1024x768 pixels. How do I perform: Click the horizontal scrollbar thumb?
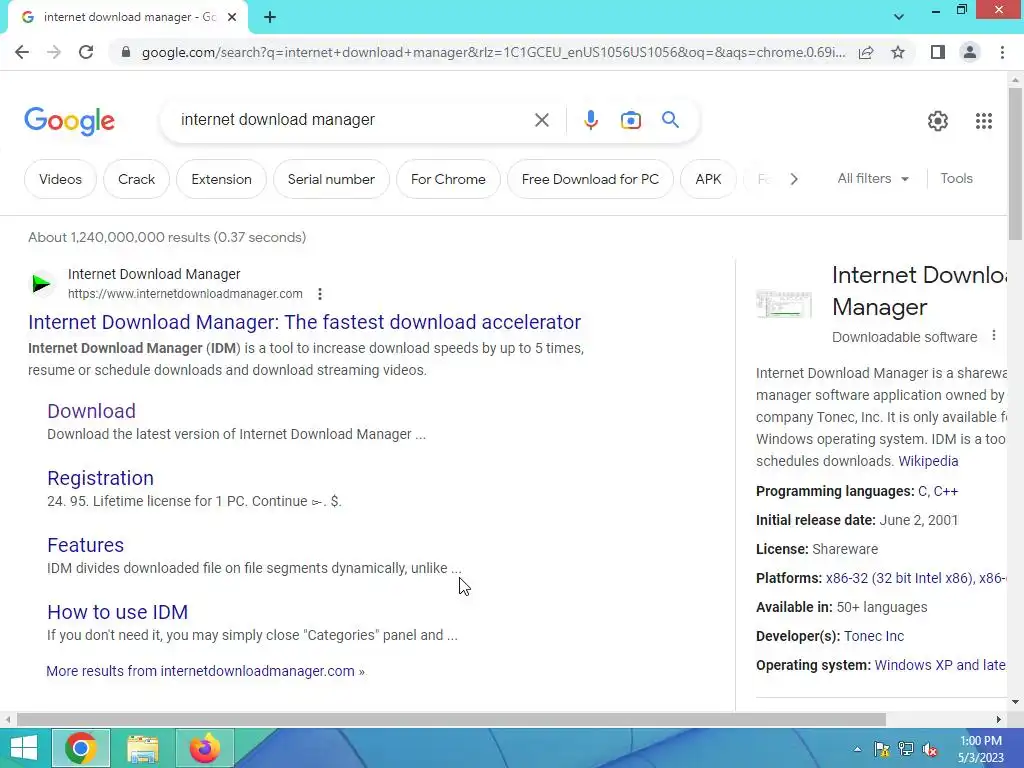pyautogui.click(x=451, y=720)
